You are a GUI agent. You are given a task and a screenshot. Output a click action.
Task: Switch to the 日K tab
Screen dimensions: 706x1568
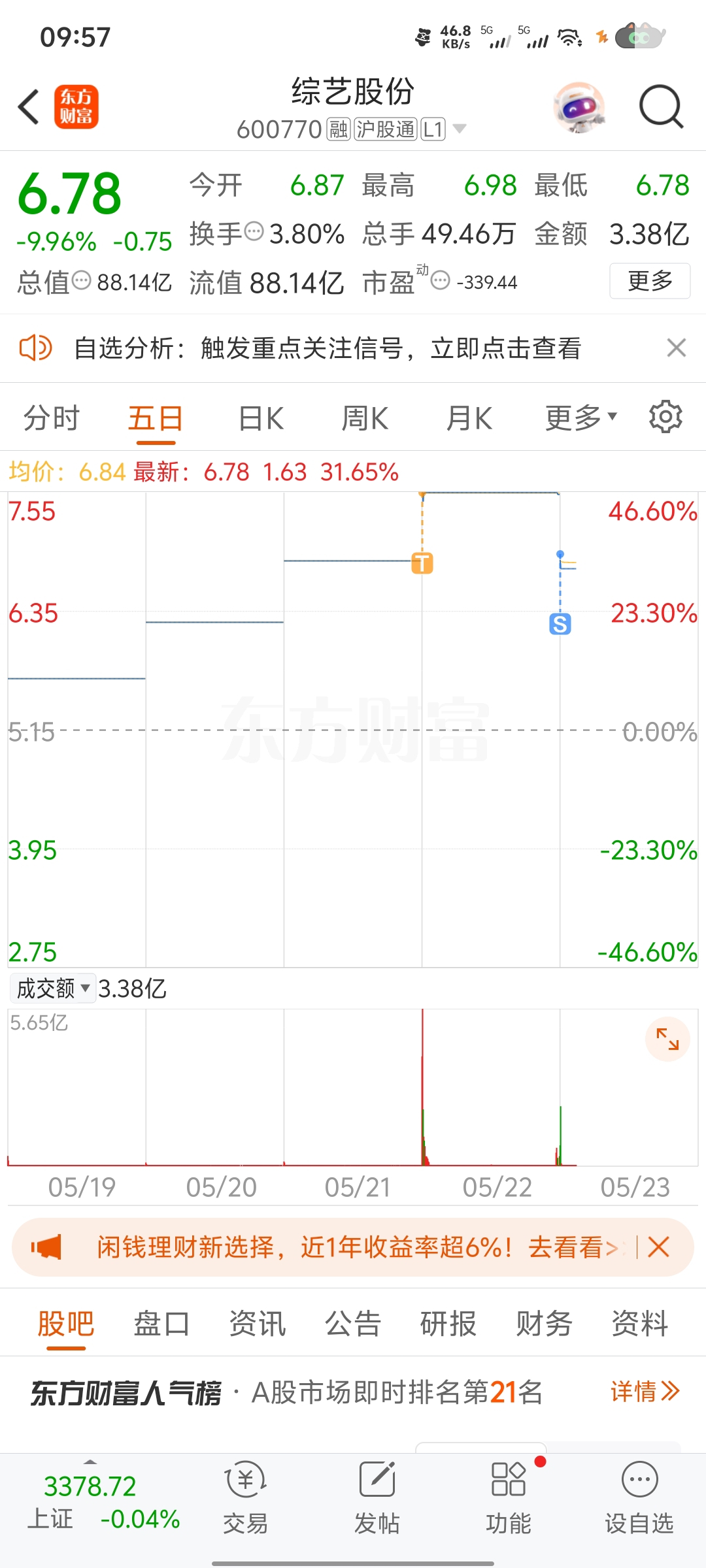(261, 418)
